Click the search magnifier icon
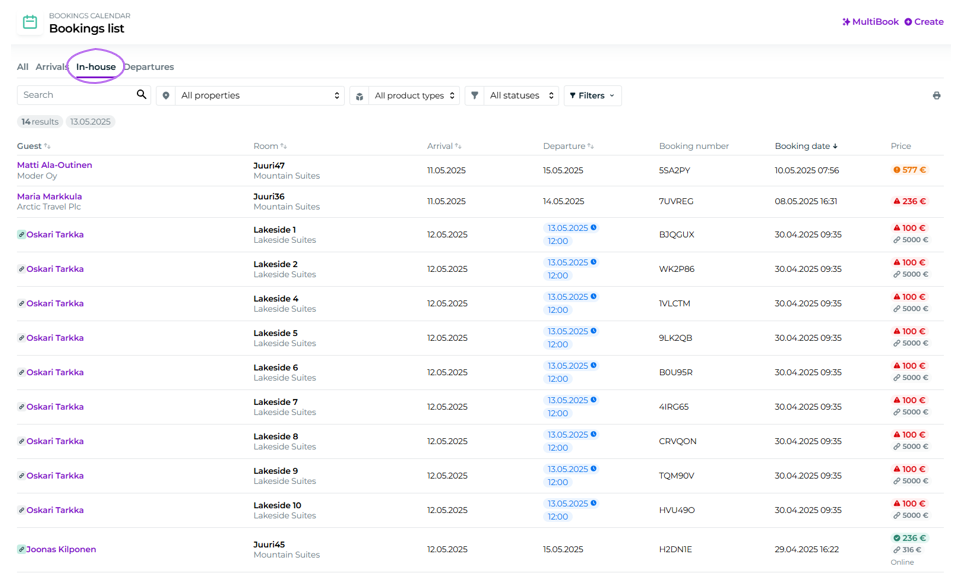959x582 pixels. pyautogui.click(x=141, y=94)
